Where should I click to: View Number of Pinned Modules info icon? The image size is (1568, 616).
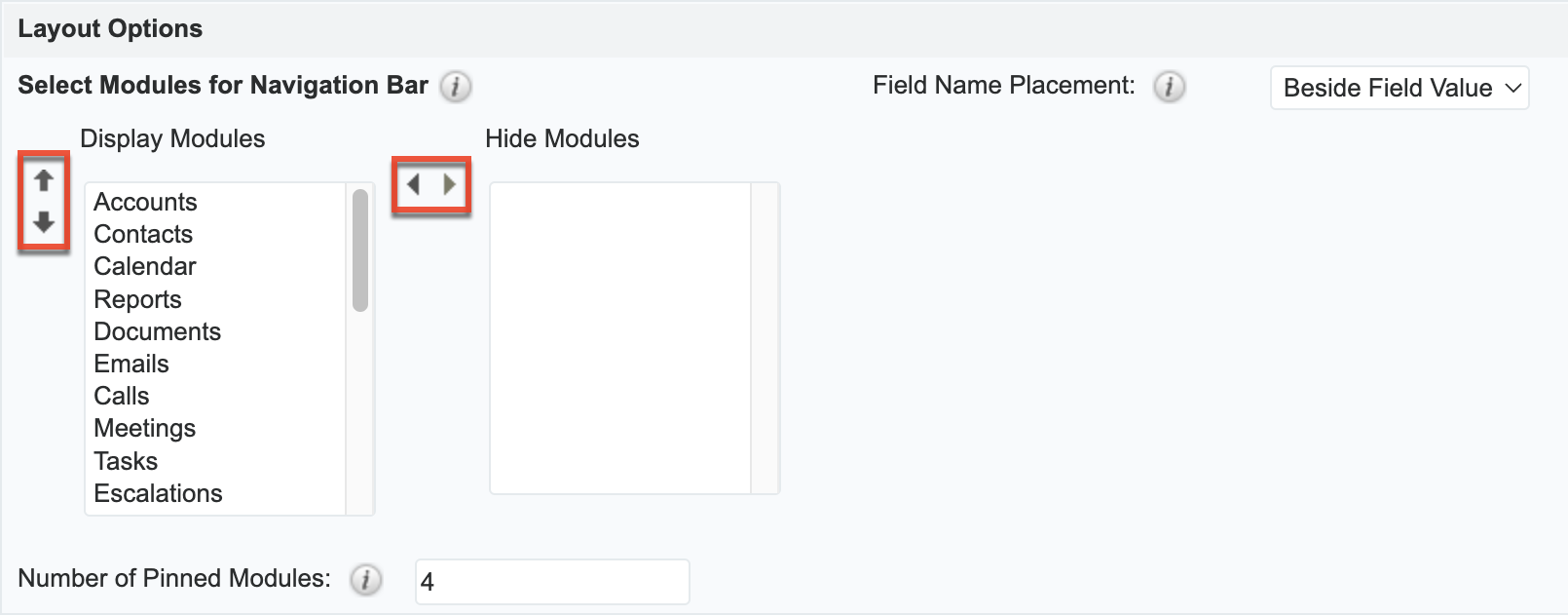pos(365,580)
